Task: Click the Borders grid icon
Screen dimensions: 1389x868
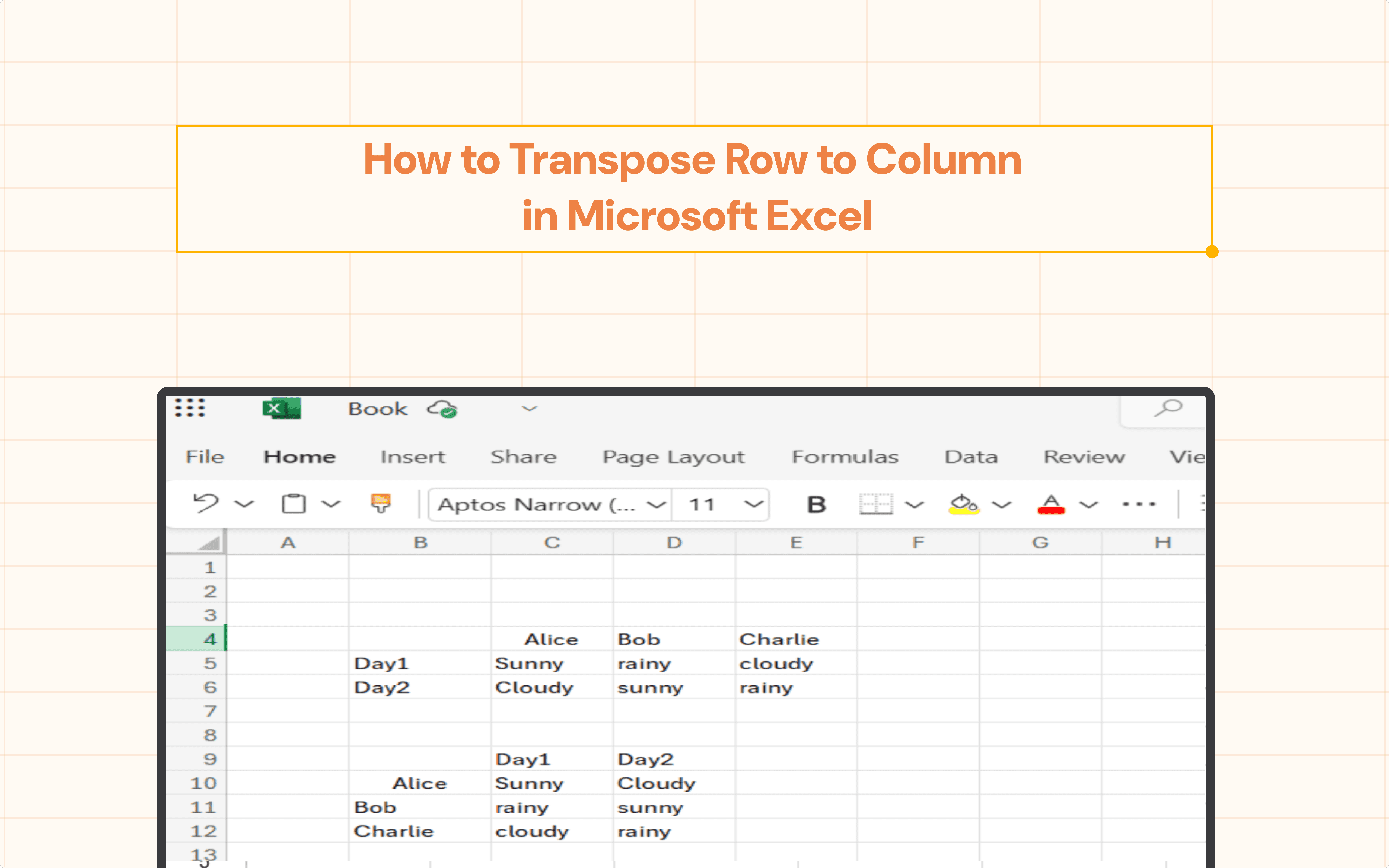Action: pos(876,504)
